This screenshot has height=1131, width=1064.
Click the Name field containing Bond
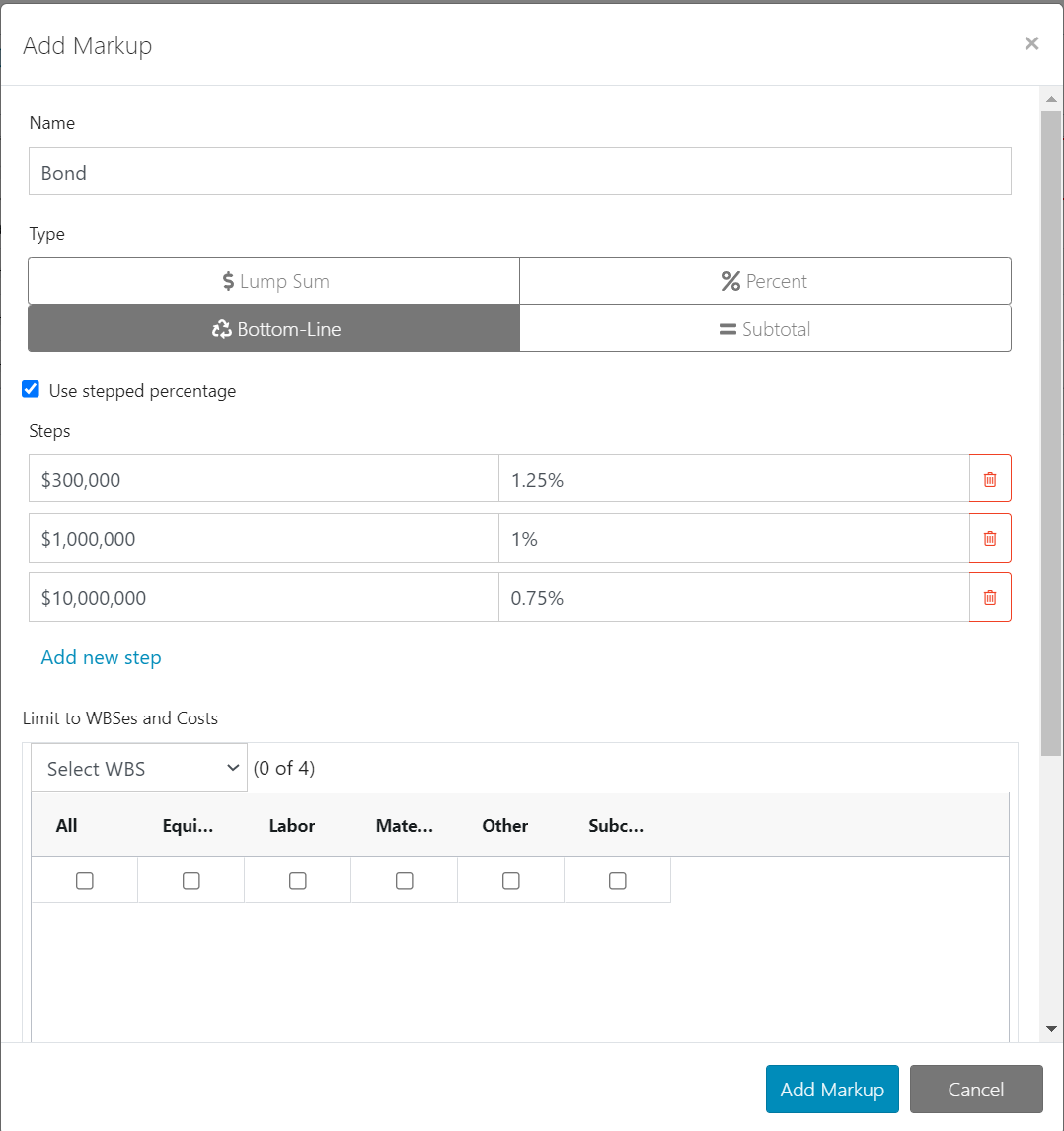click(x=519, y=171)
